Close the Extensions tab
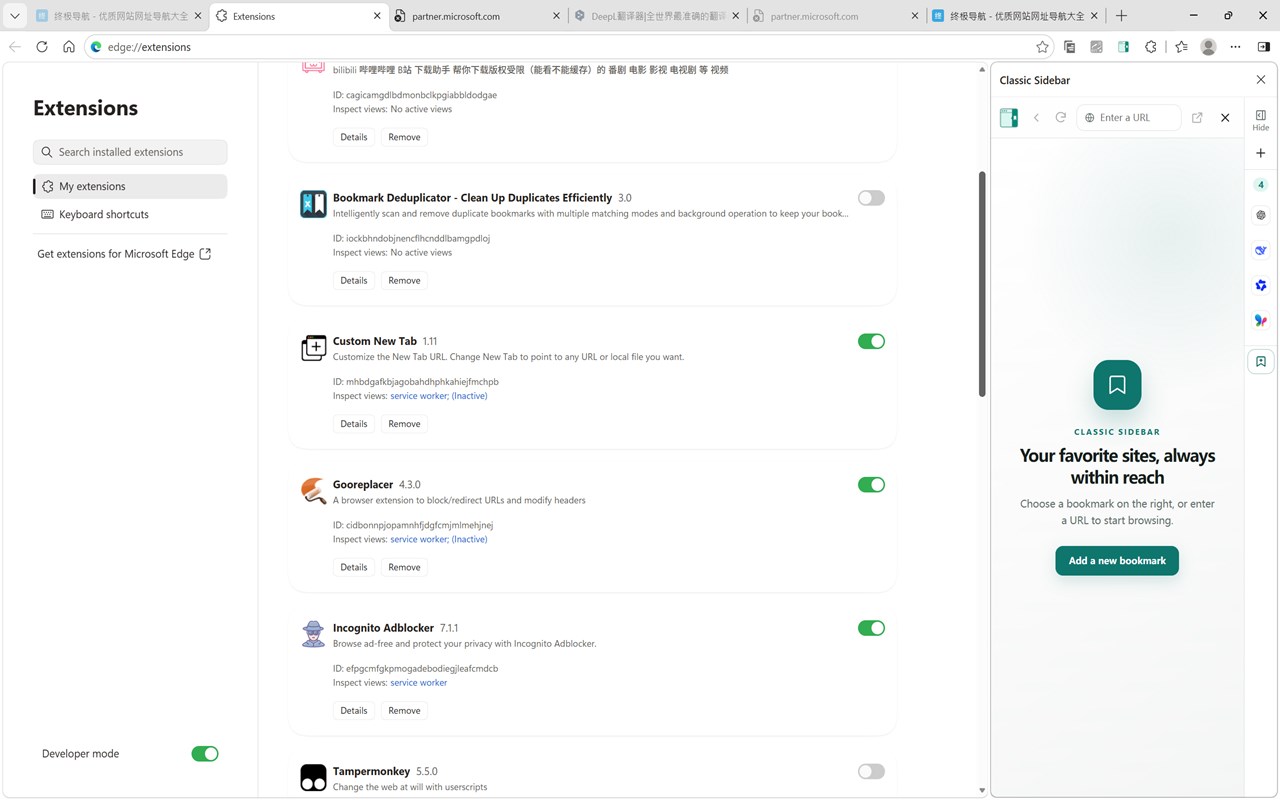The height and width of the screenshot is (800, 1280). coord(377,16)
